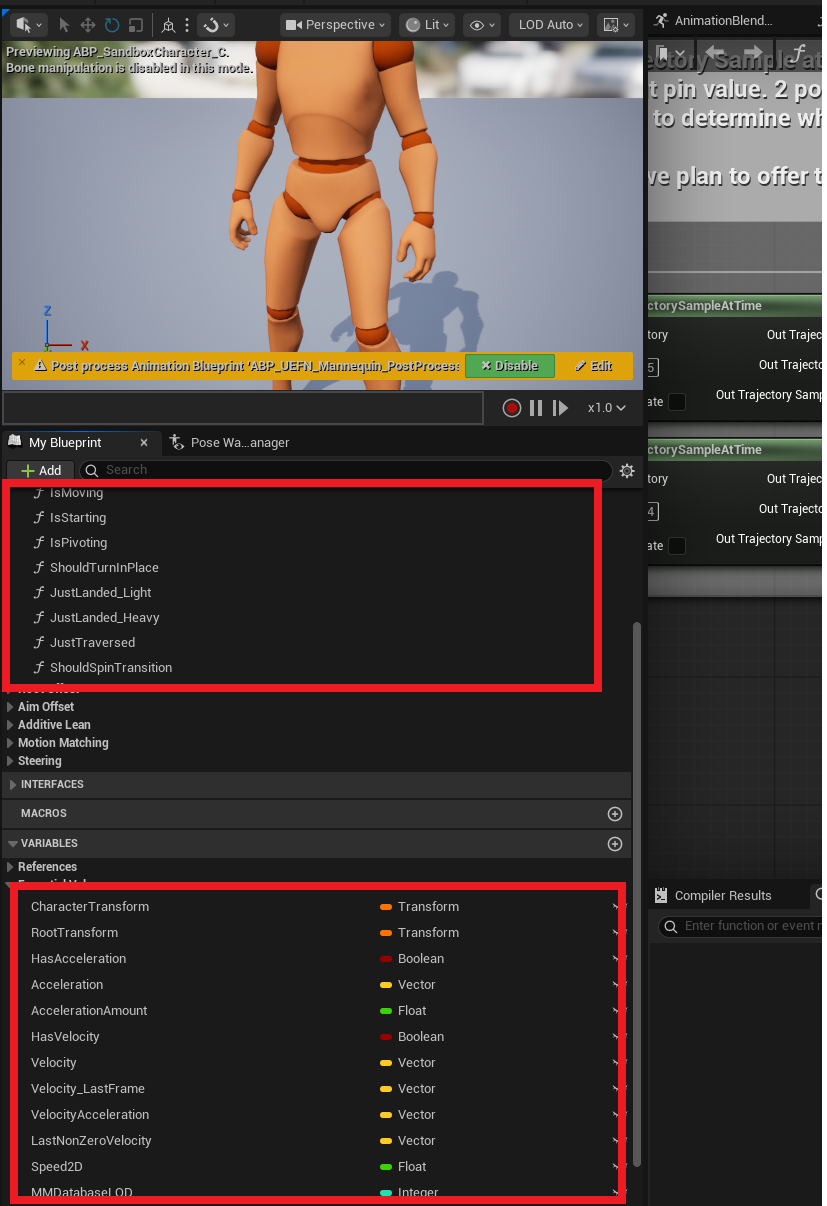
Task: Open the Perspective view dropdown
Action: click(x=334, y=25)
